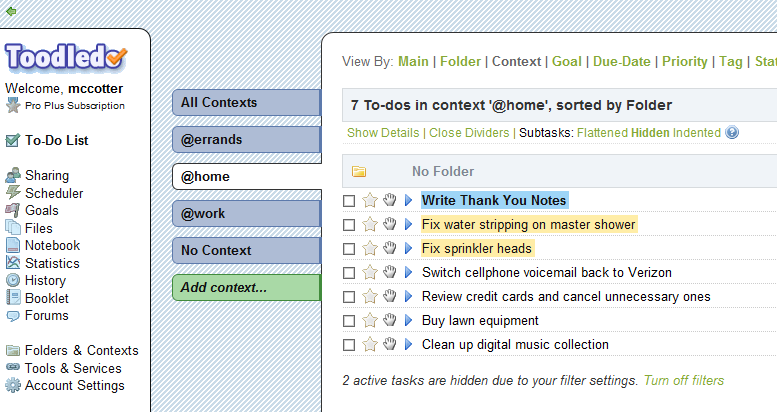Viewport: 777px width, 412px height.
Task: Check off Write Thank You Notes task
Action: 349,200
